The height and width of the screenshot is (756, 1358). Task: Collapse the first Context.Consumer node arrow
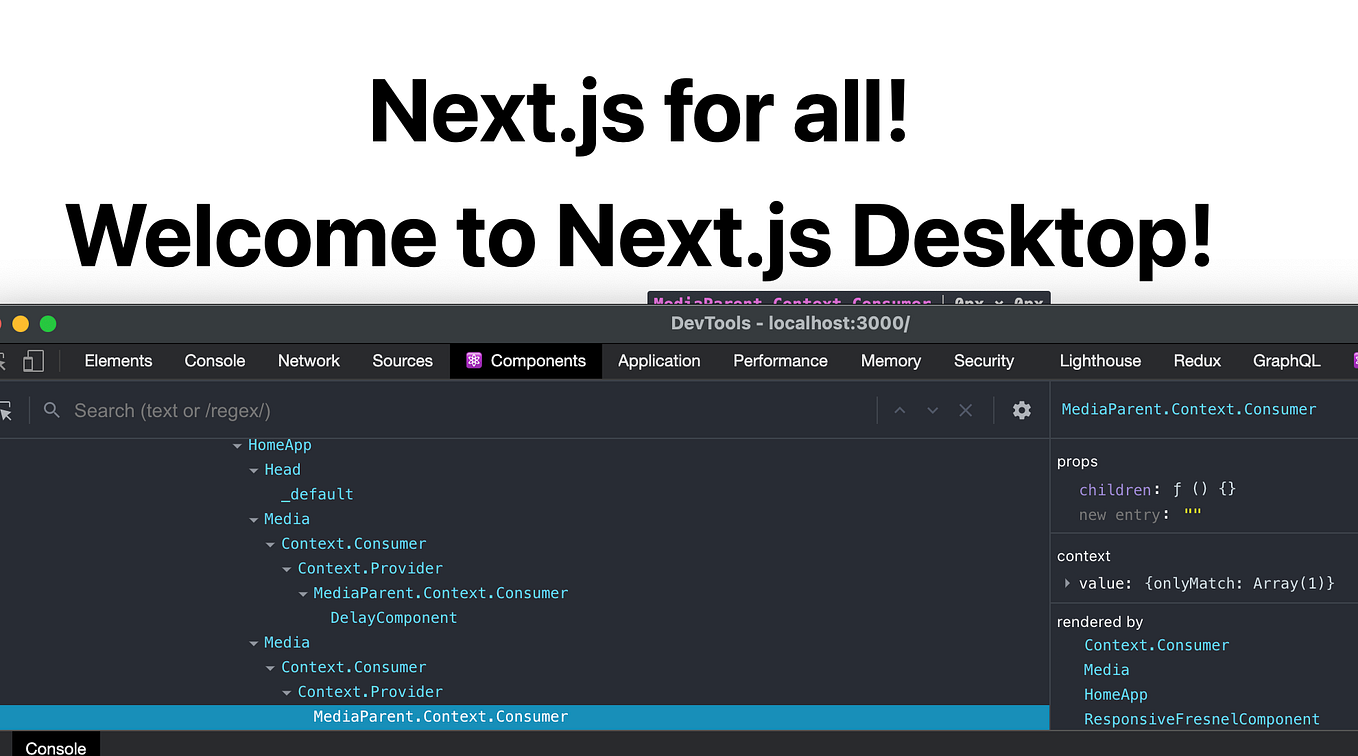pos(270,545)
